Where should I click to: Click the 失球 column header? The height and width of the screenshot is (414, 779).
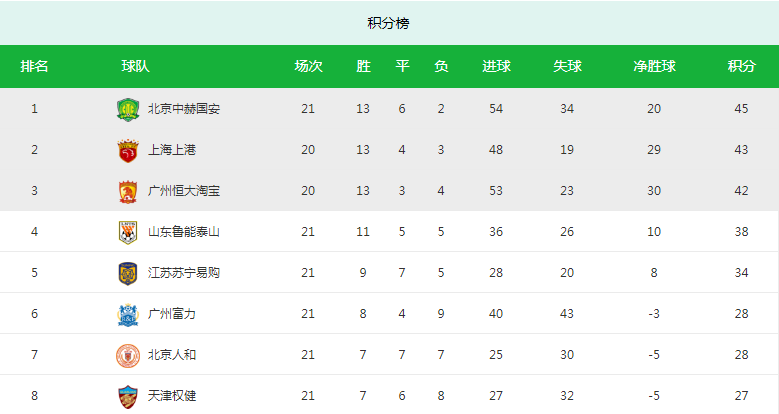pos(567,66)
